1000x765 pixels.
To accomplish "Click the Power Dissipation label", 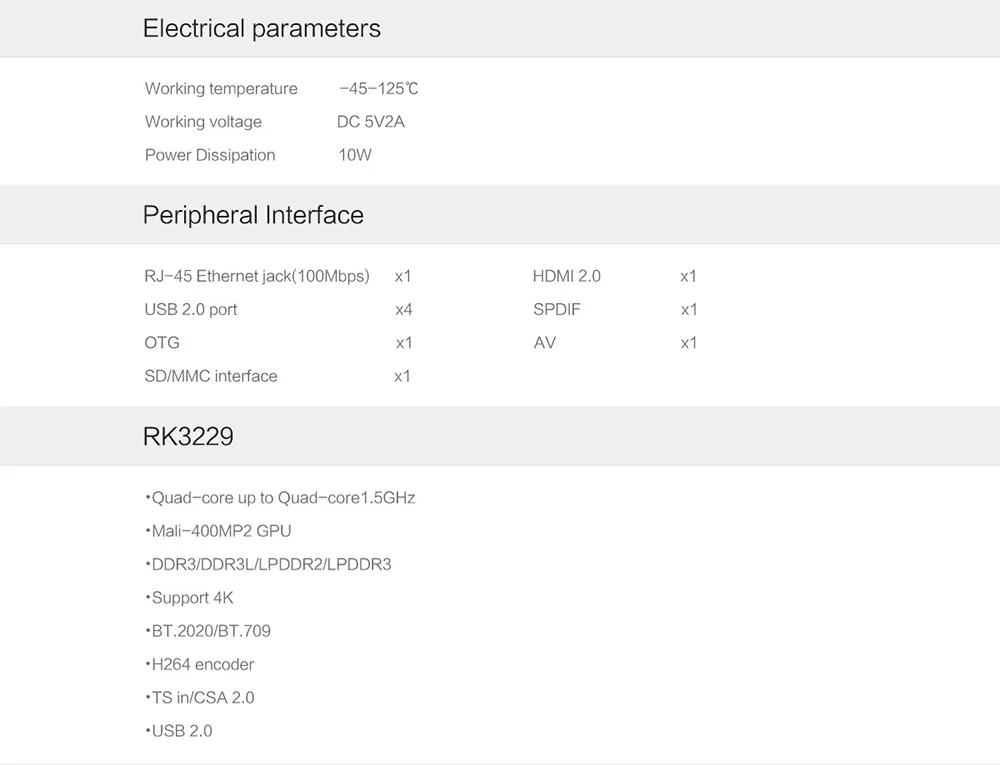I will pyautogui.click(x=210, y=155).
